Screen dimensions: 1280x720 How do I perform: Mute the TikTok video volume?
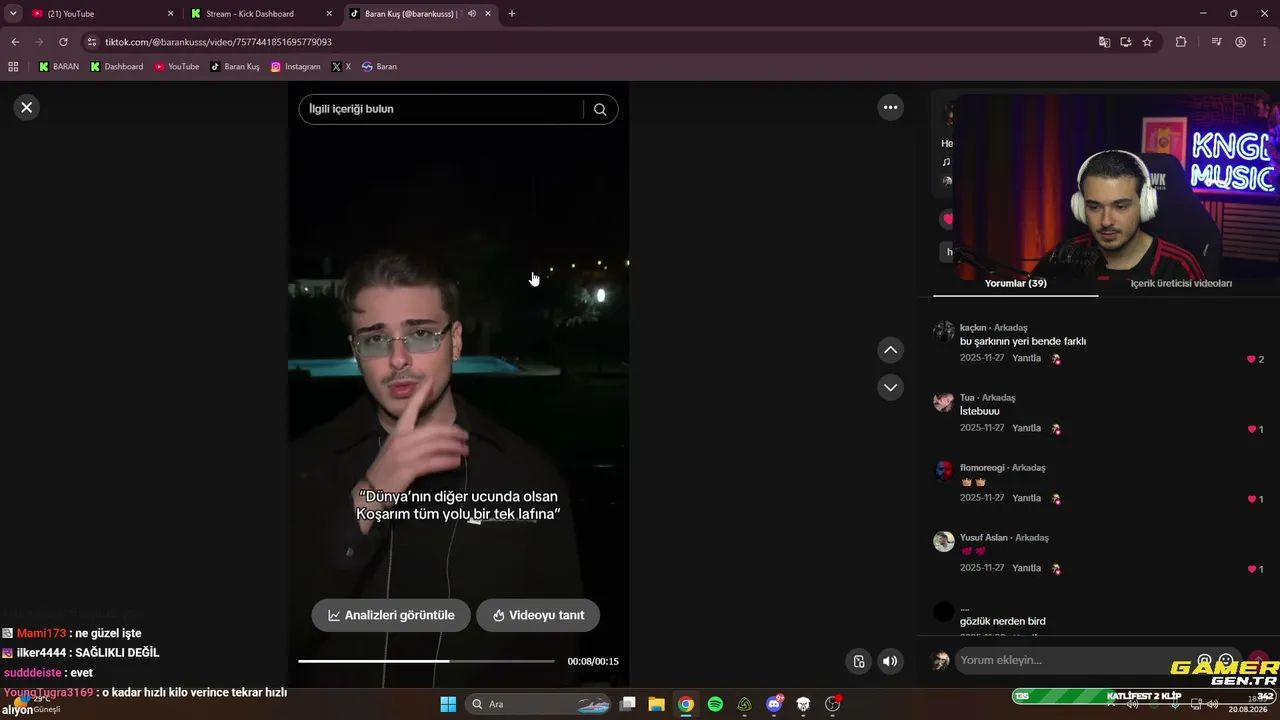[x=890, y=661]
